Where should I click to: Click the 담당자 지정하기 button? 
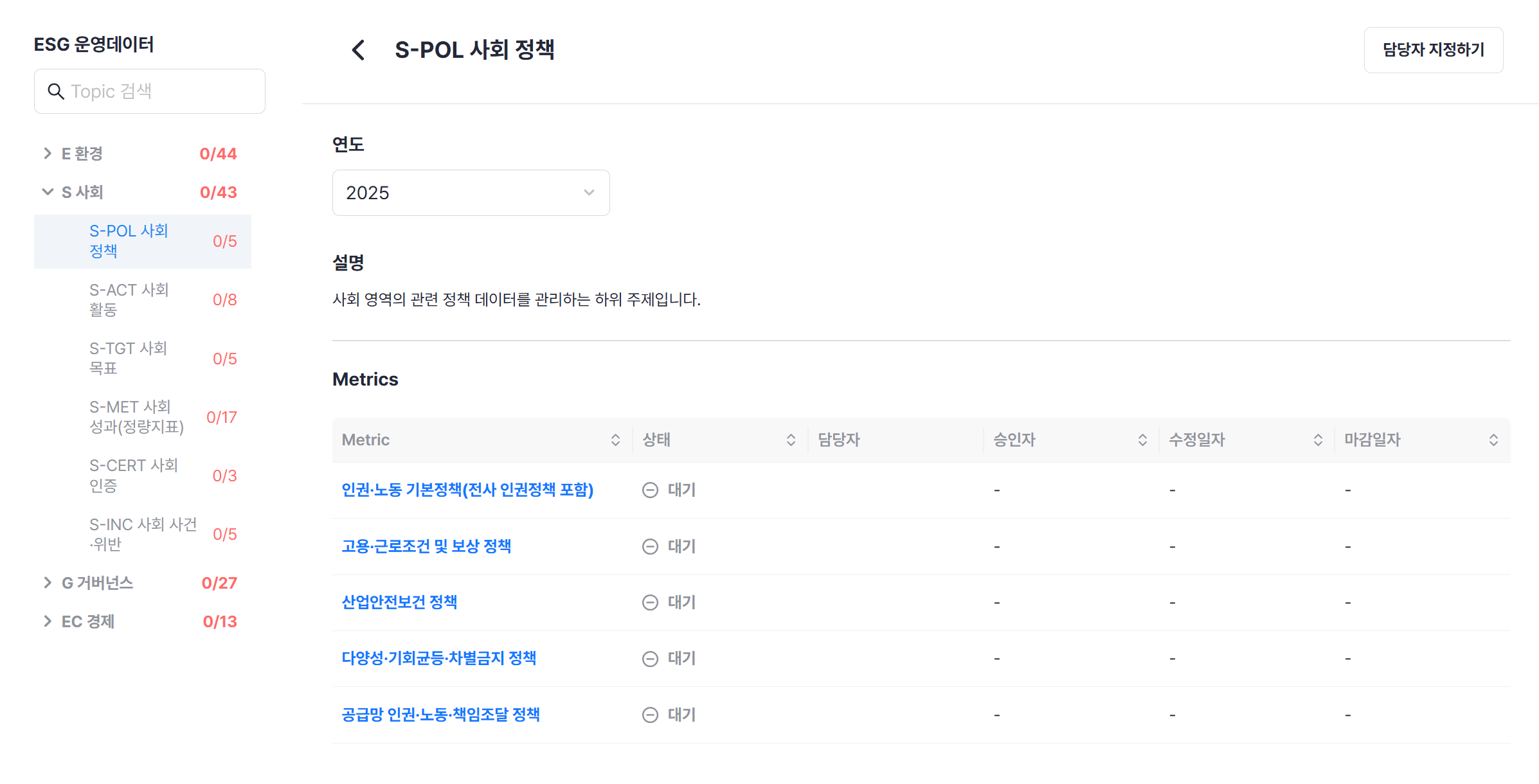[x=1434, y=50]
